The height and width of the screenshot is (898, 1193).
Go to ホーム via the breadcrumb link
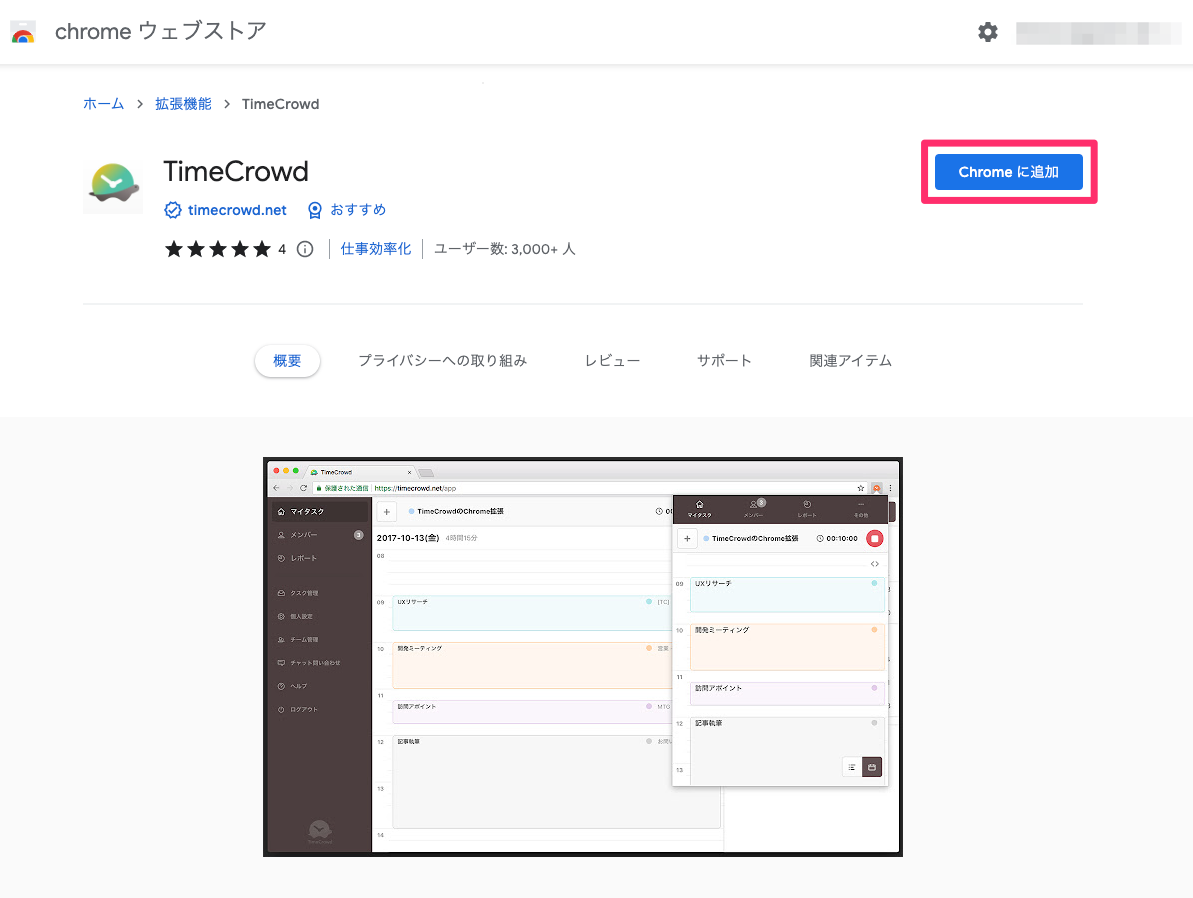pyautogui.click(x=103, y=103)
